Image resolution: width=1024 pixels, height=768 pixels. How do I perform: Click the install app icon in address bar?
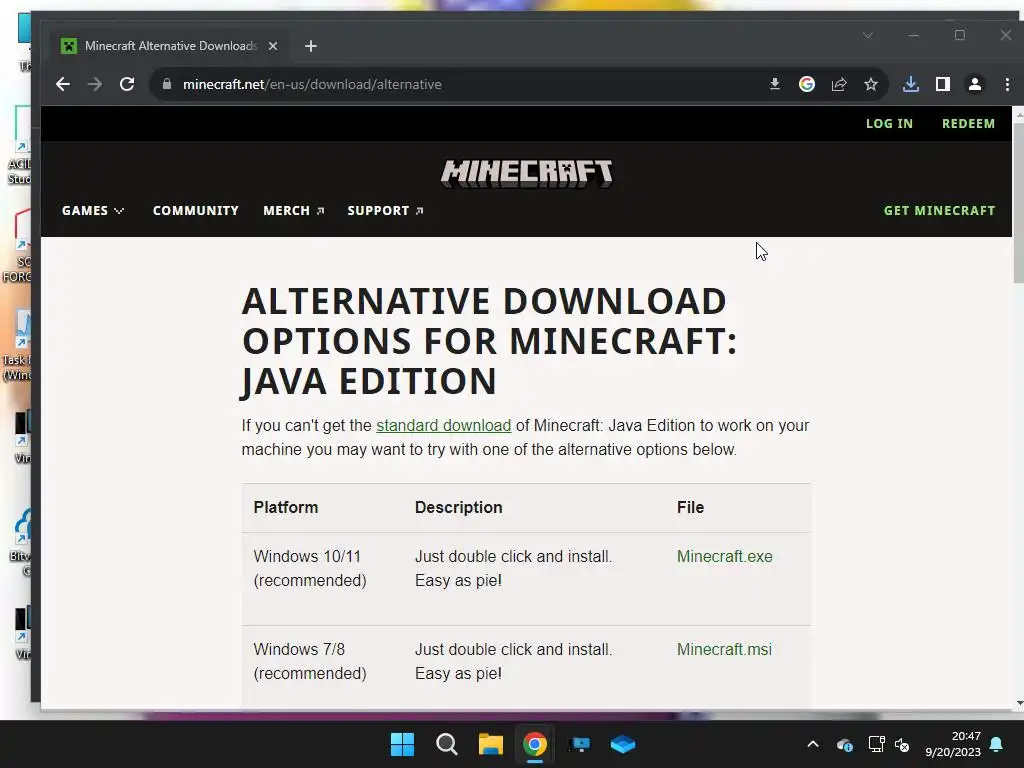point(775,84)
